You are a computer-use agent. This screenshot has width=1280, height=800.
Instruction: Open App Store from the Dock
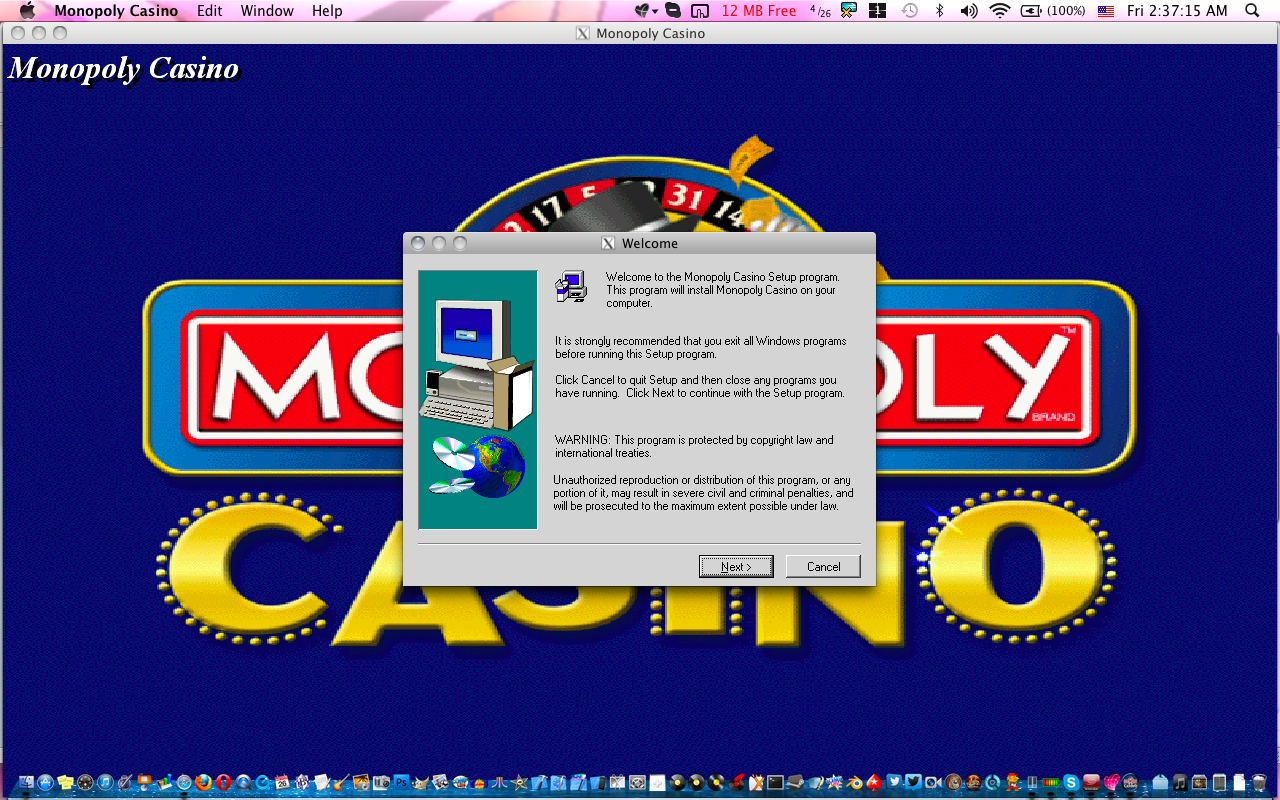45,783
